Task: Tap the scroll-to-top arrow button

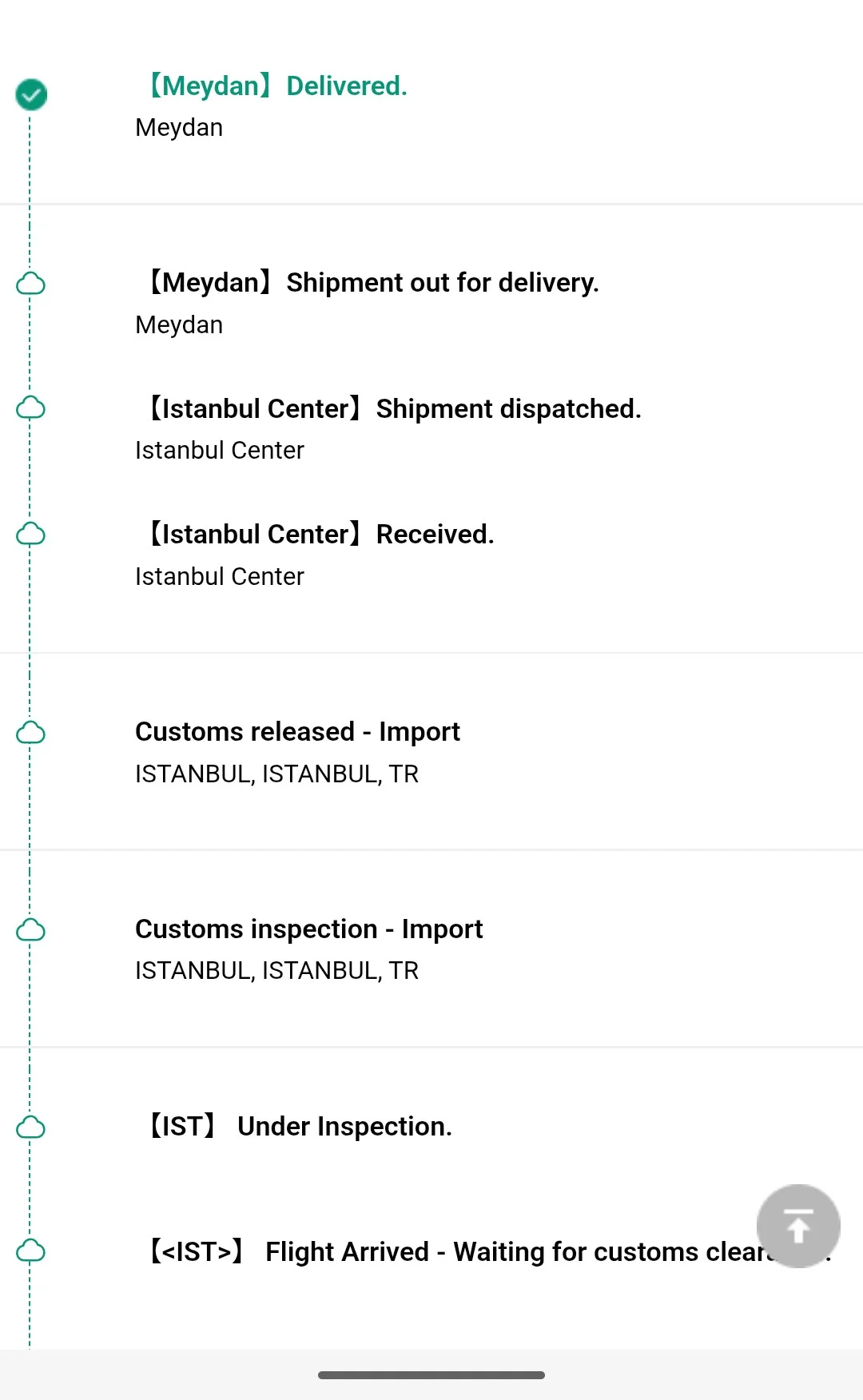Action: [x=797, y=1226]
